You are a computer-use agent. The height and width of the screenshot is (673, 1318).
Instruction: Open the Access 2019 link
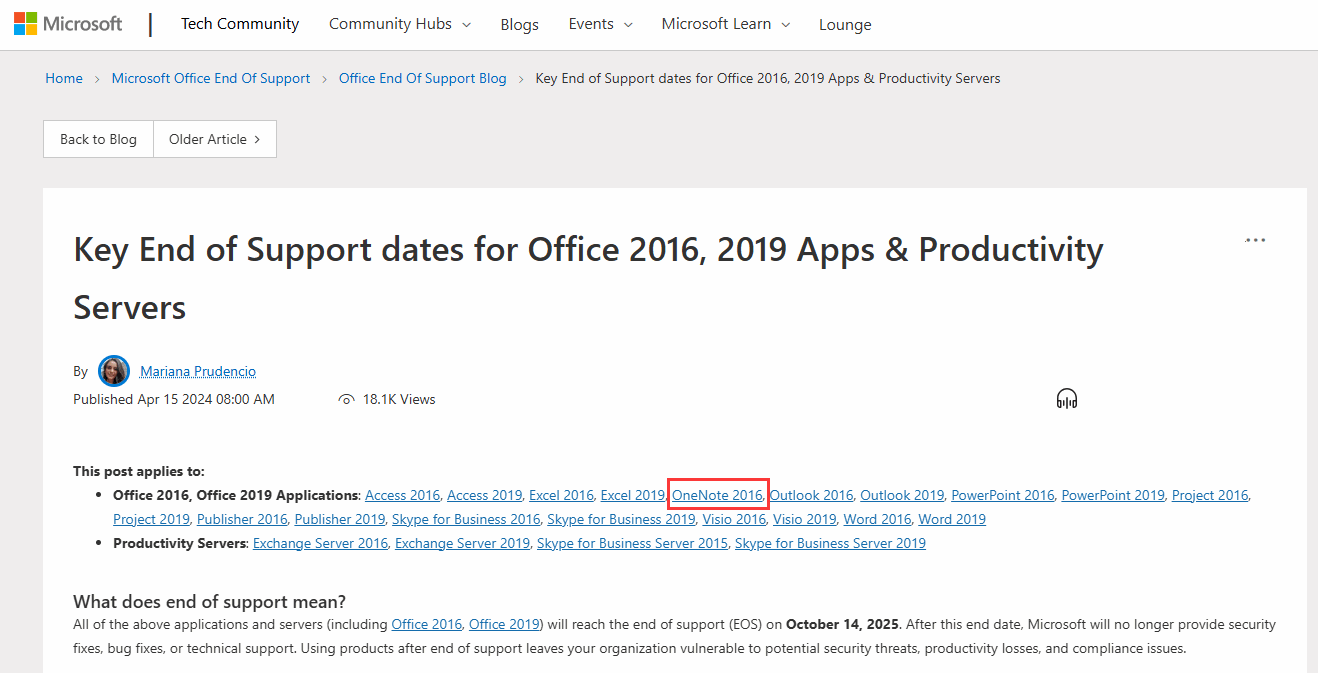pyautogui.click(x=484, y=495)
